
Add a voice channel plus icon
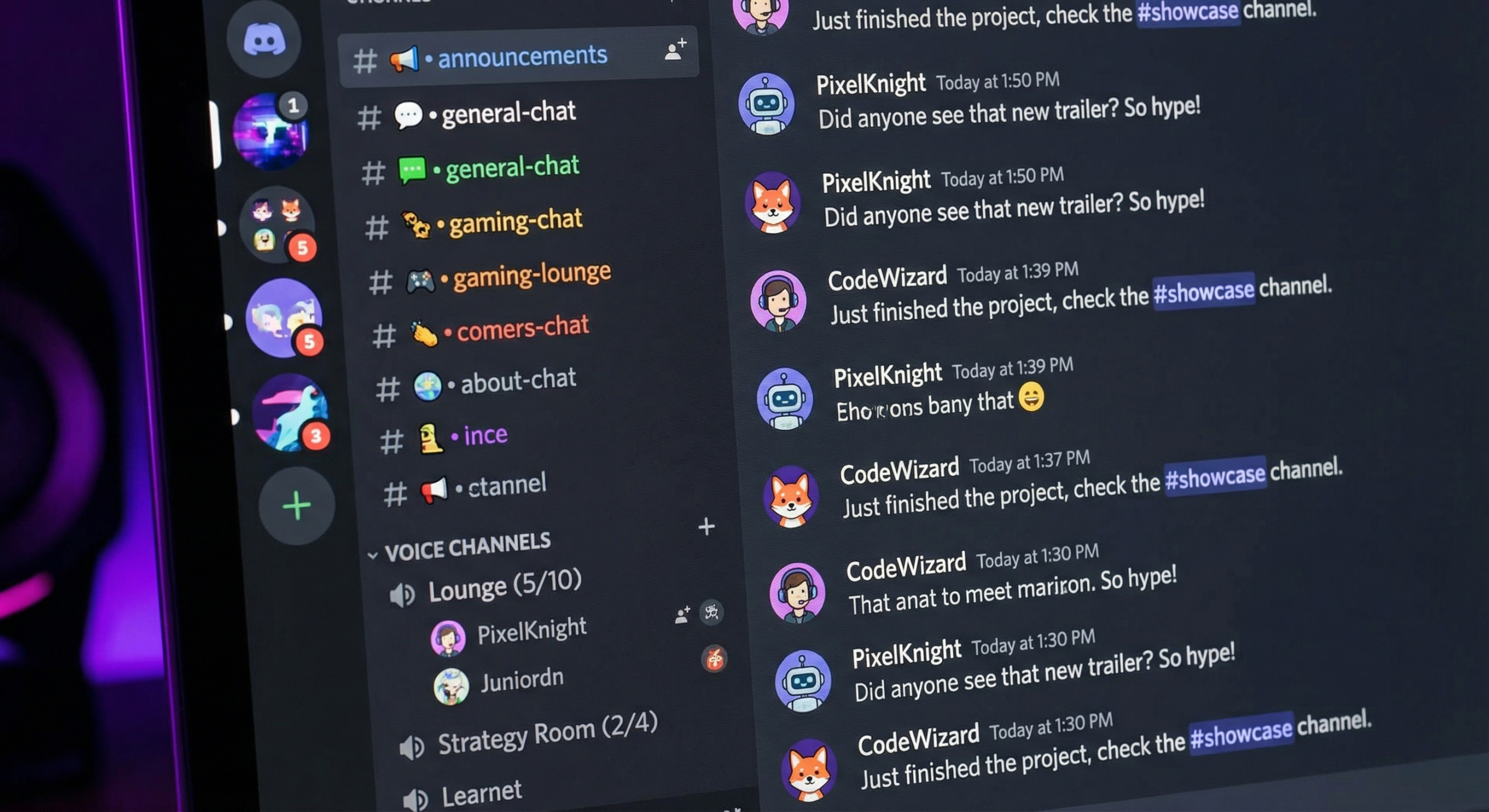point(706,526)
